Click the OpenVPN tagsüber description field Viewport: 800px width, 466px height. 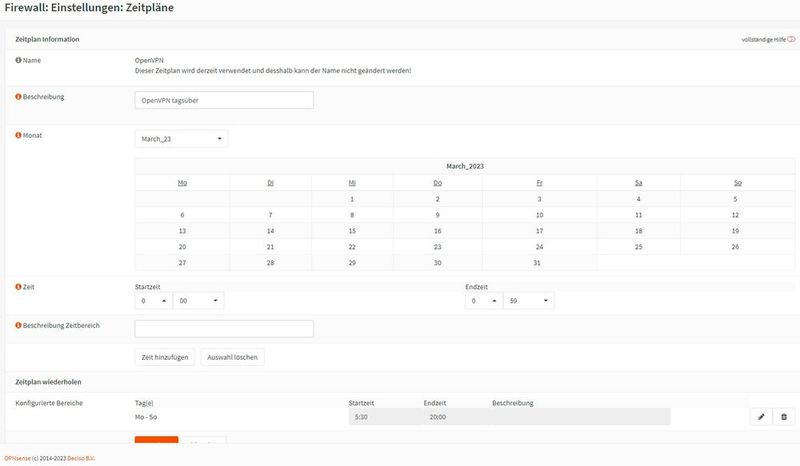point(224,100)
